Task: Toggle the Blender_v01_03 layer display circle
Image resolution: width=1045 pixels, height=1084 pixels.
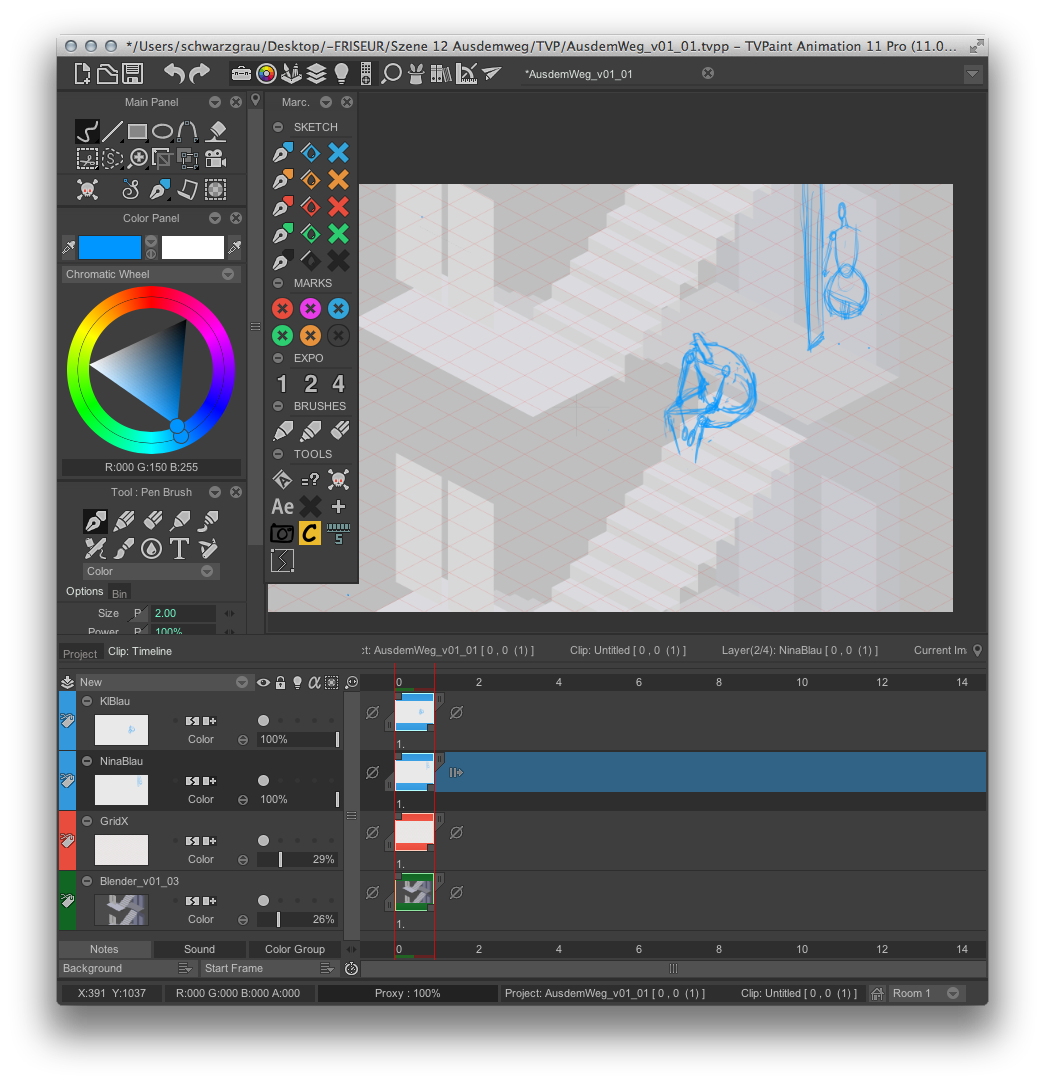Action: click(263, 901)
